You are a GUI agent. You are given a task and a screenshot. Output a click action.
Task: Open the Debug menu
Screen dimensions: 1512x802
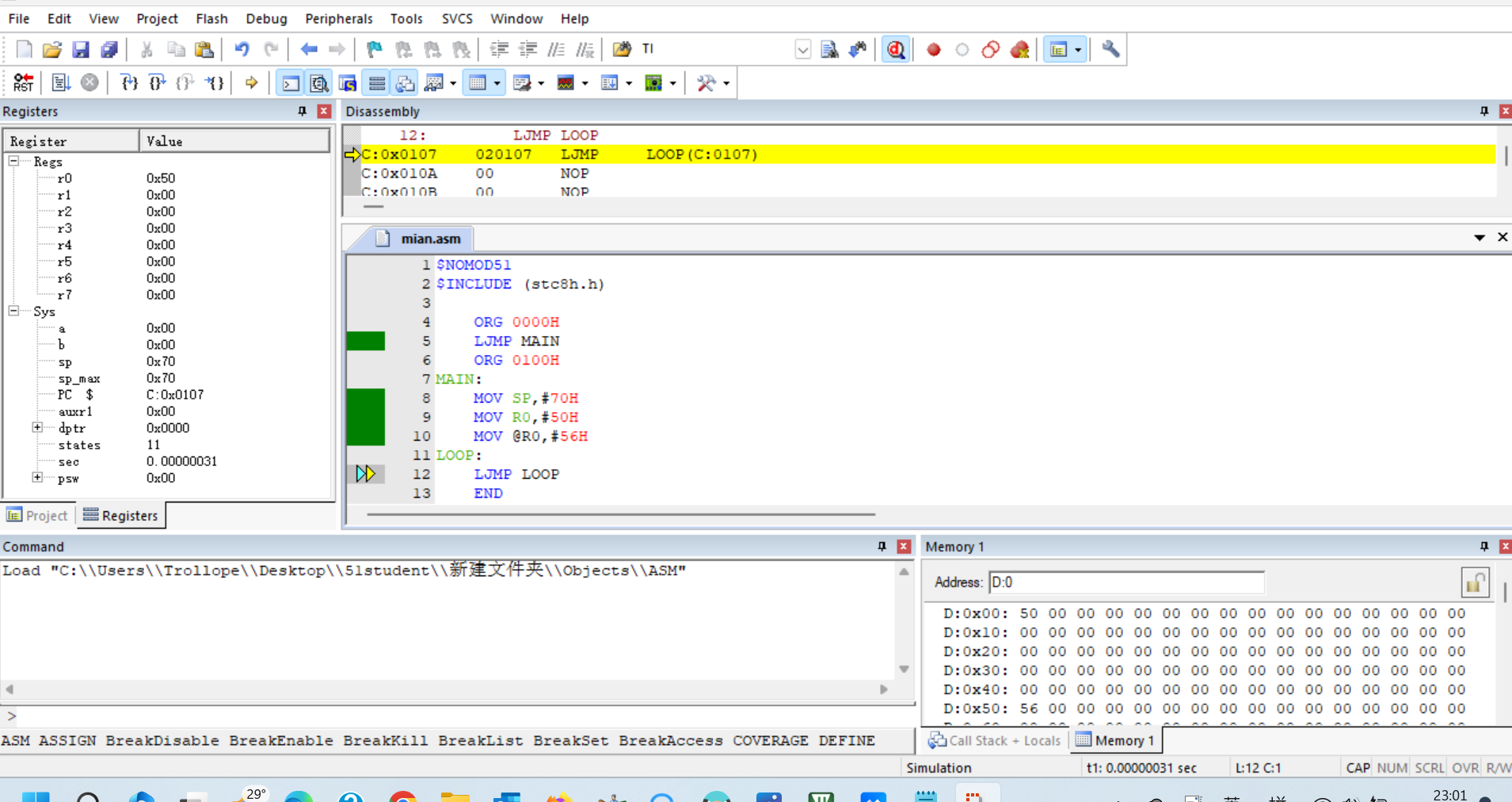(x=266, y=18)
